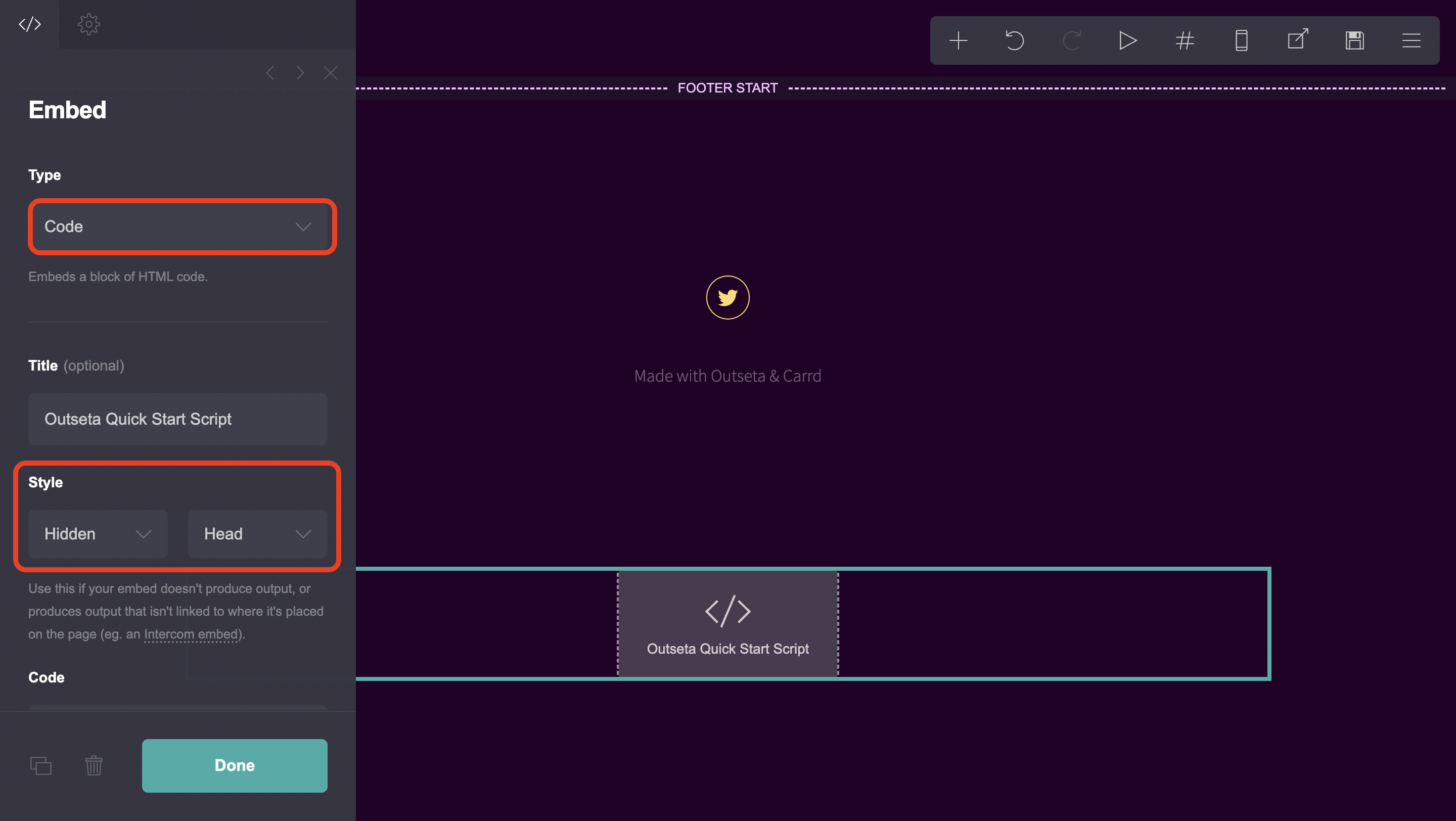Delete the embed with the trash icon
The image size is (1456, 821).
point(94,765)
